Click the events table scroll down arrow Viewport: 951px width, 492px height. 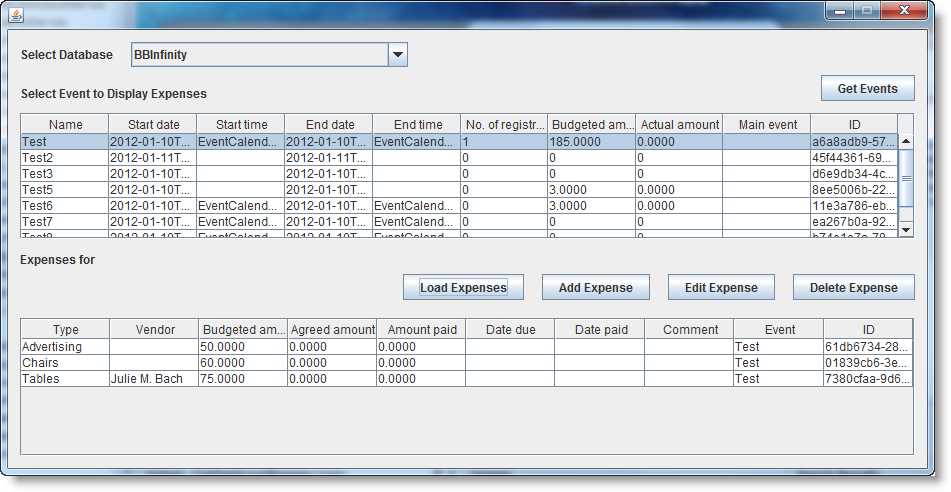tap(906, 229)
